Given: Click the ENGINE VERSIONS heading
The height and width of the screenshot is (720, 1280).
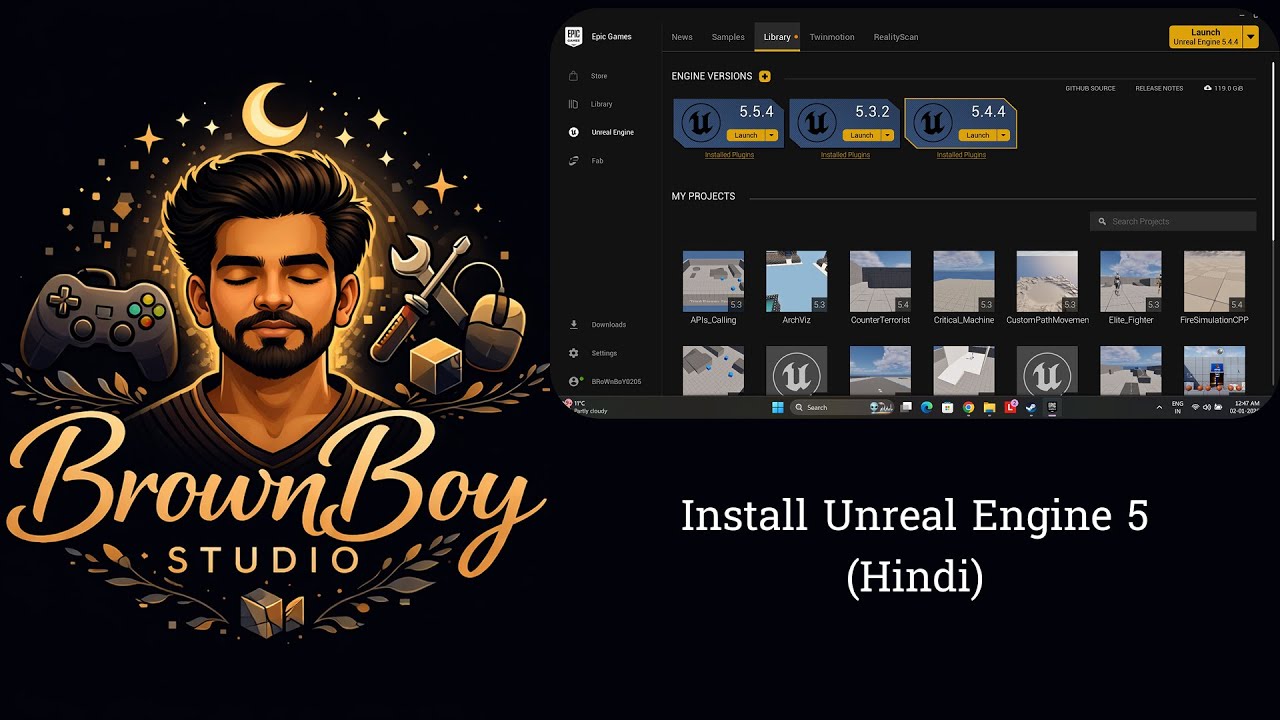Looking at the screenshot, I should (711, 76).
